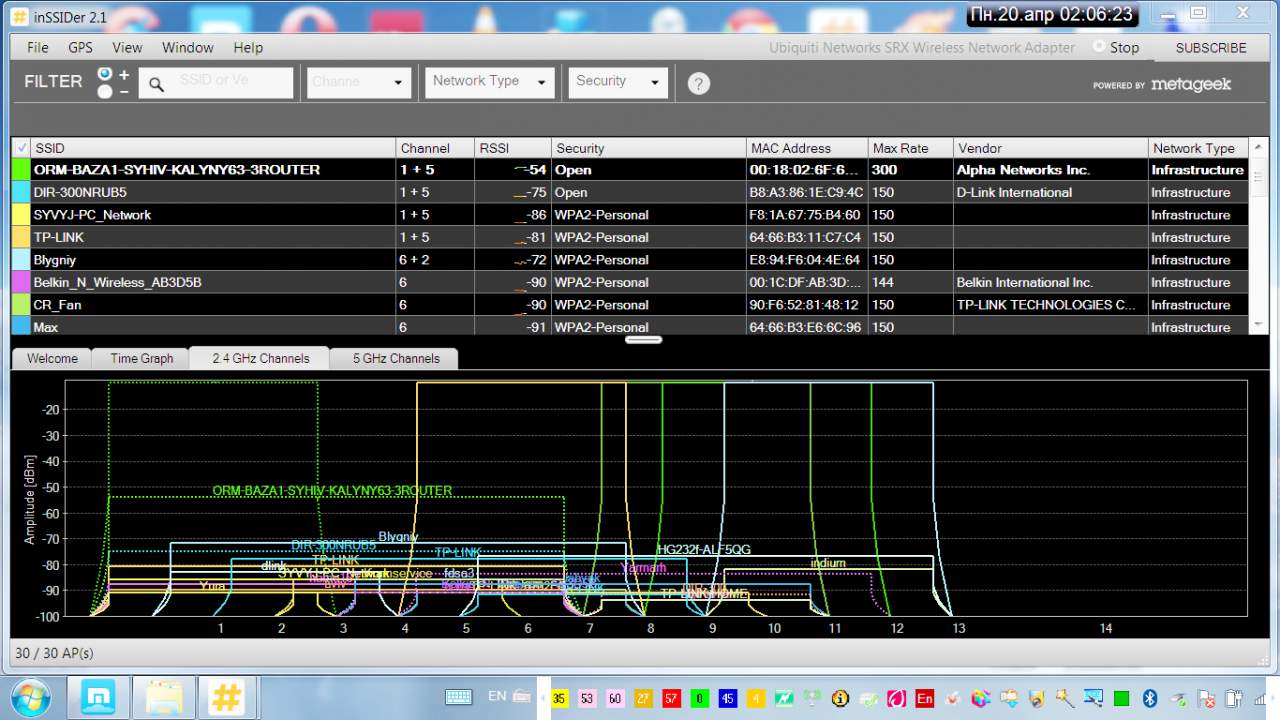This screenshot has height=720, width=1280.
Task: Open the file explorer taskbar icon
Action: pos(163,696)
